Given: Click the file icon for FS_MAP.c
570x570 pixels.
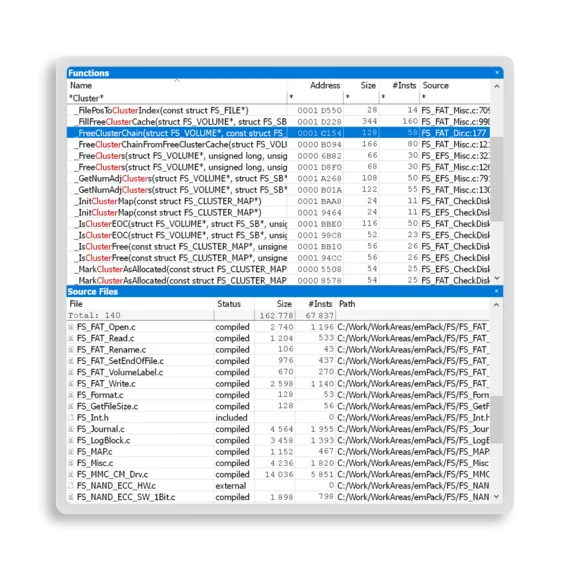Looking at the screenshot, I should 71,451.
